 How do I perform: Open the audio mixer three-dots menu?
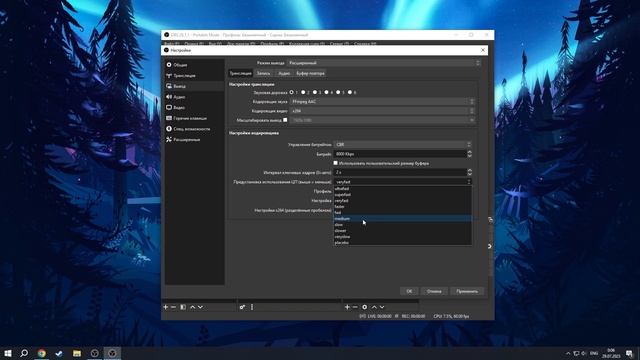click(252, 307)
